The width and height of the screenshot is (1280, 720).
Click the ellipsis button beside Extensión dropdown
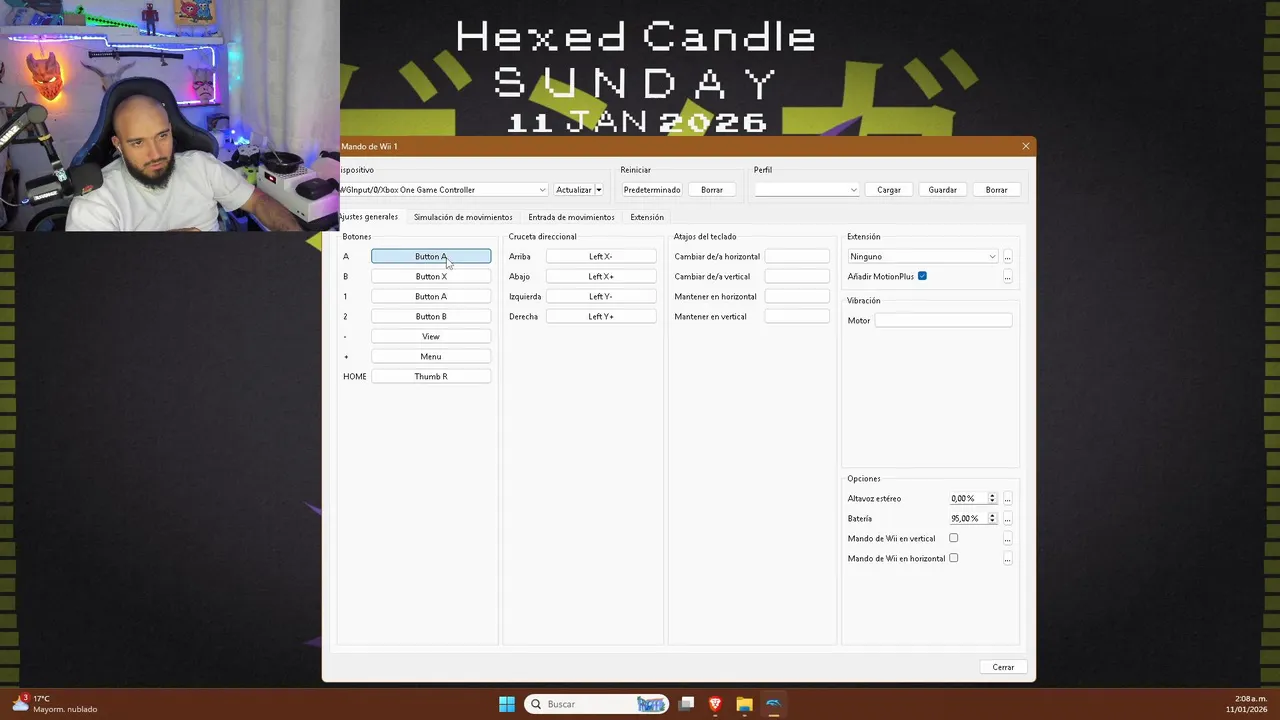point(1007,257)
